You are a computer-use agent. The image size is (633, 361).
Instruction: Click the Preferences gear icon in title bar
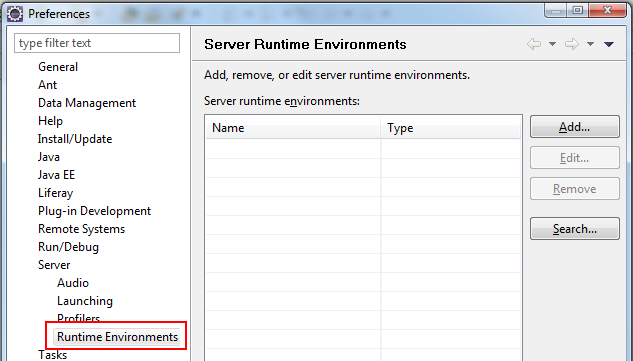click(x=15, y=14)
